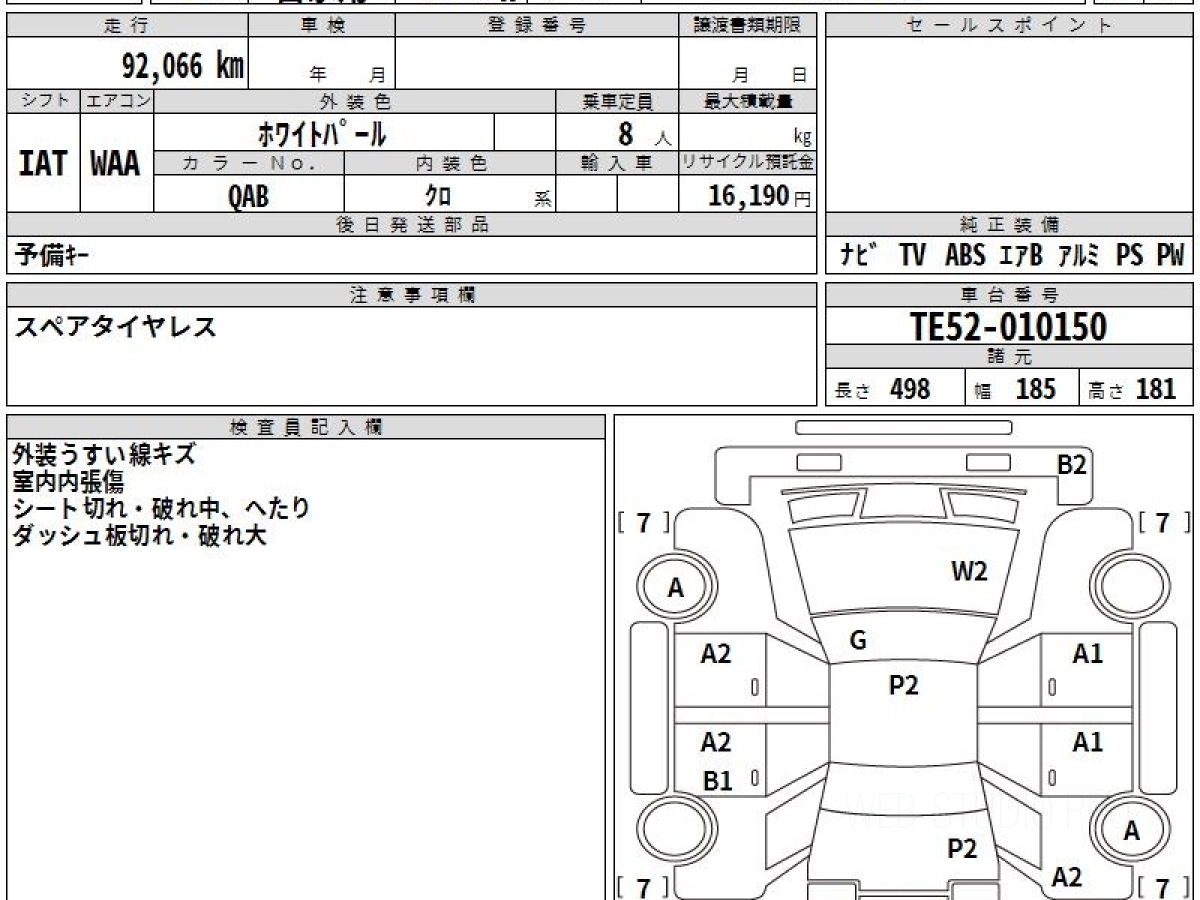The width and height of the screenshot is (1200, 900).
Task: Click the 注意事項欄 section header
Action: click(x=412, y=295)
